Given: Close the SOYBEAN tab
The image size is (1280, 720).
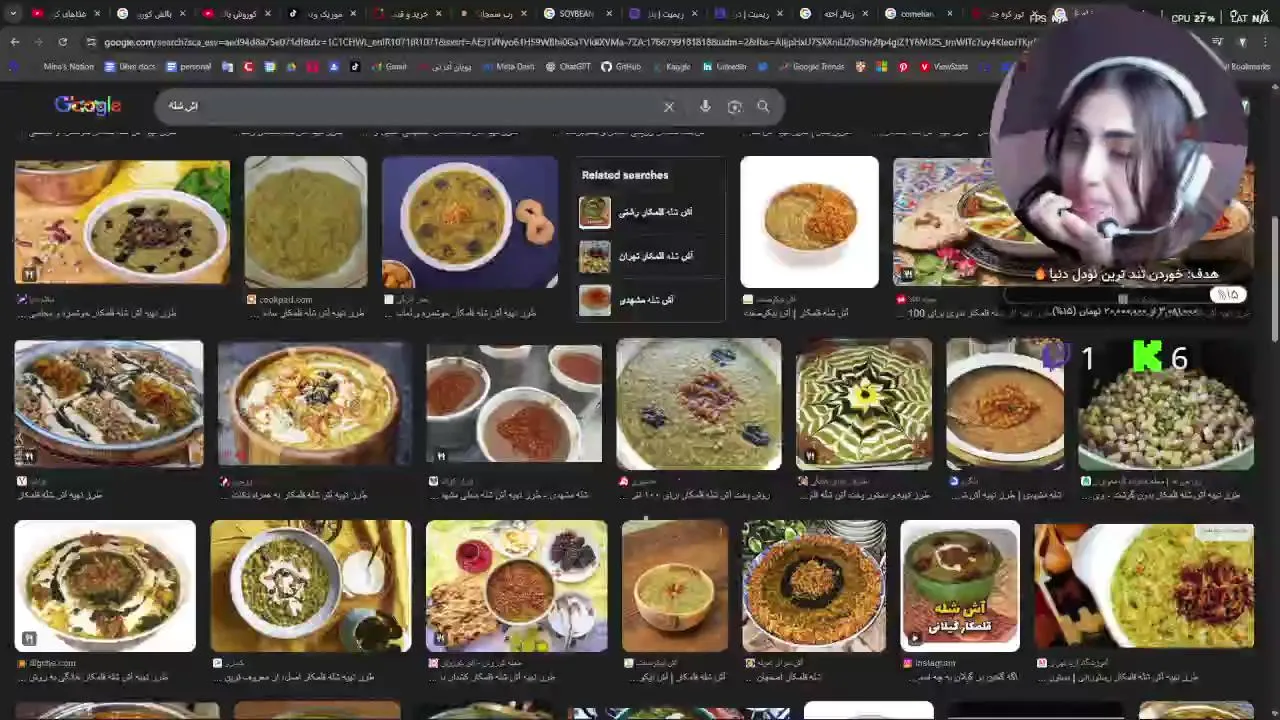Looking at the screenshot, I should pos(609,14).
